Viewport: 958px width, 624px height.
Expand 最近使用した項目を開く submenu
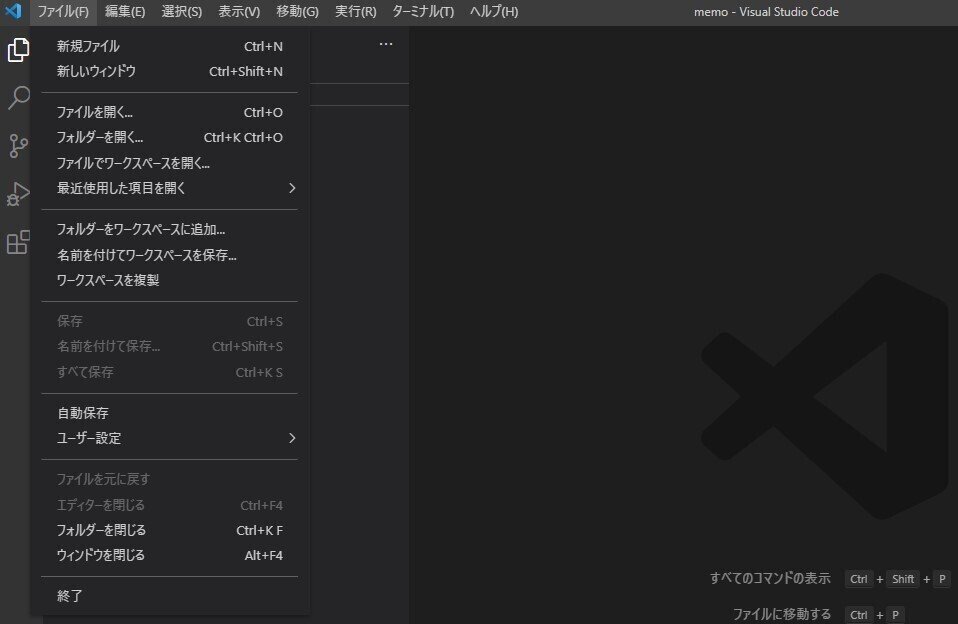tap(170, 188)
